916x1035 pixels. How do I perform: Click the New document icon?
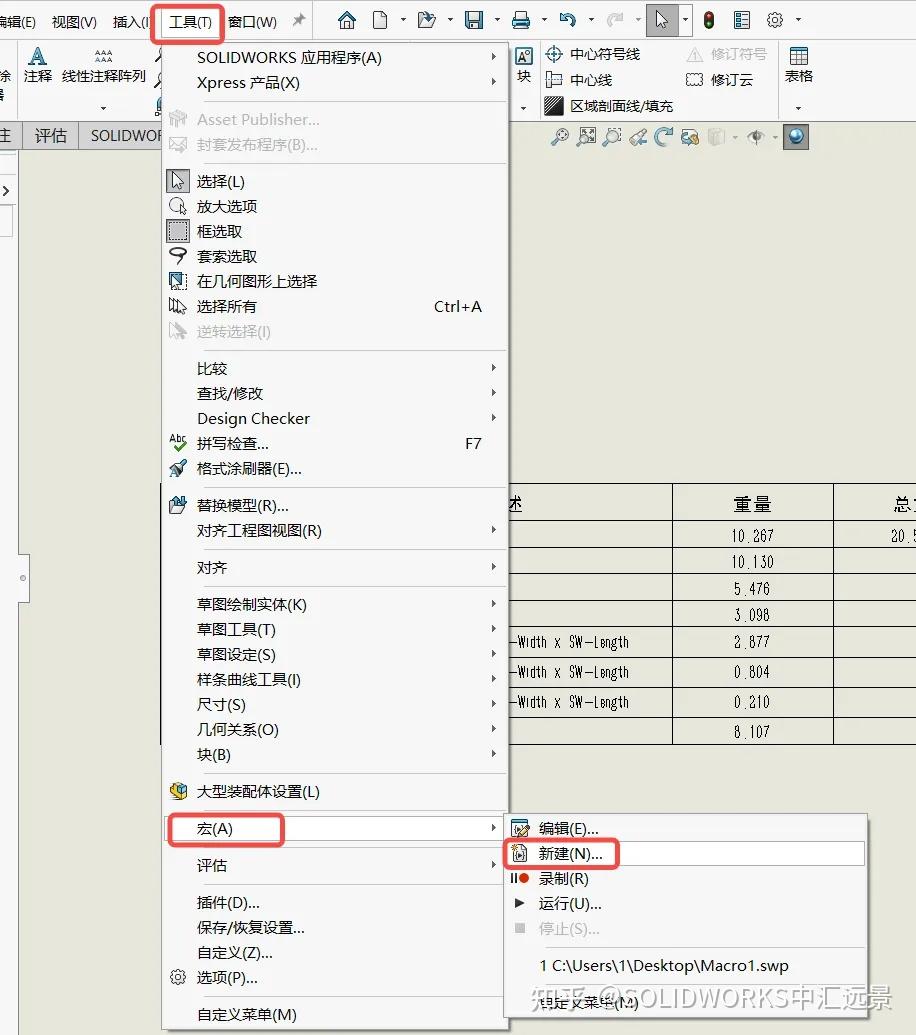tap(380, 20)
